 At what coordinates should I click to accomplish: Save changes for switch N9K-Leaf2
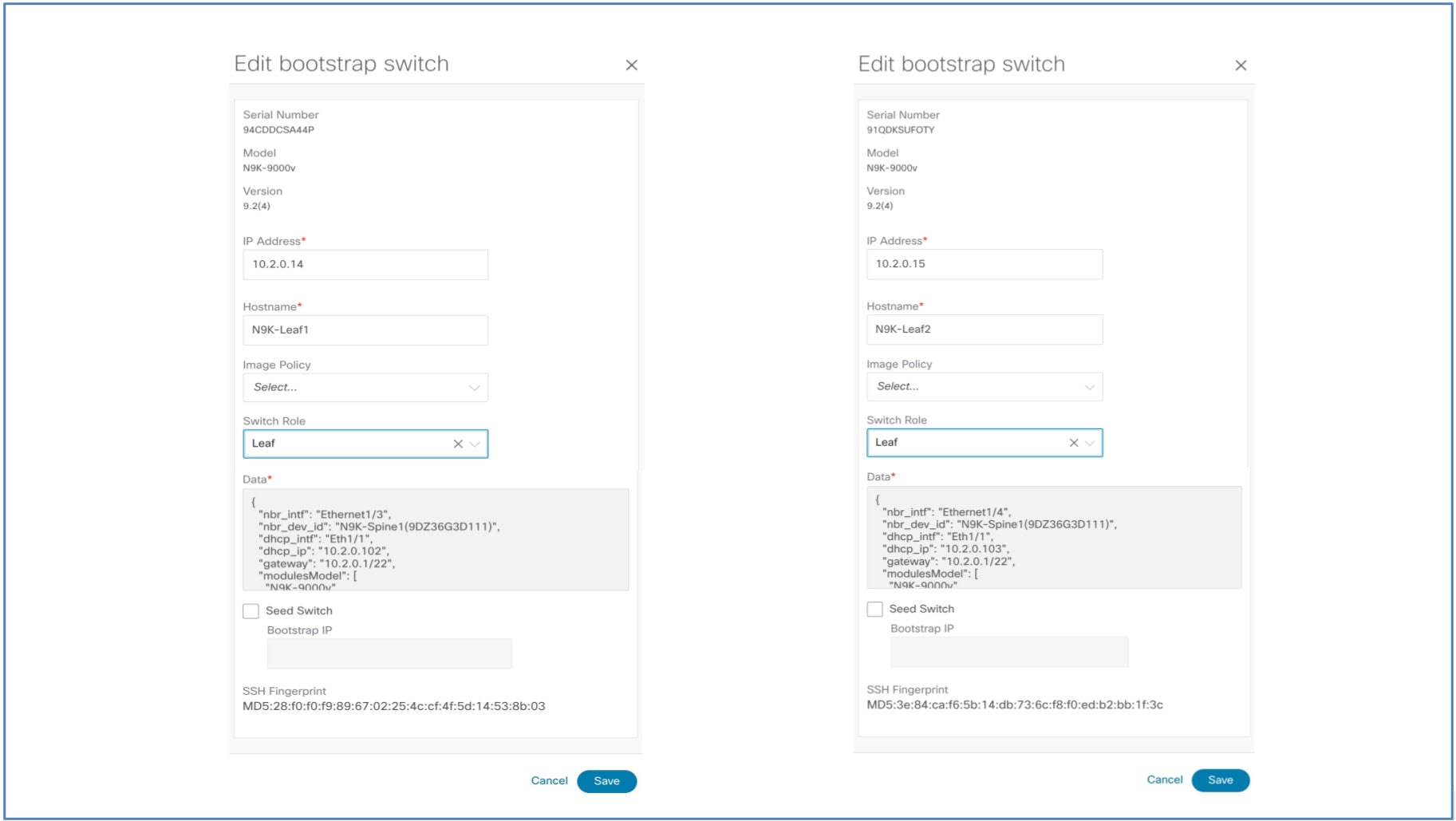point(1221,780)
